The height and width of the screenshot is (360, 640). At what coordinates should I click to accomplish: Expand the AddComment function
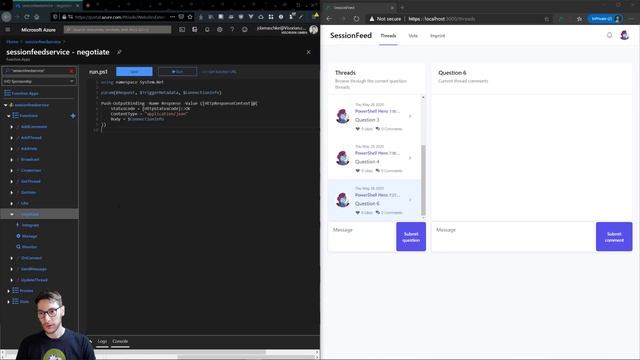(x=11, y=127)
